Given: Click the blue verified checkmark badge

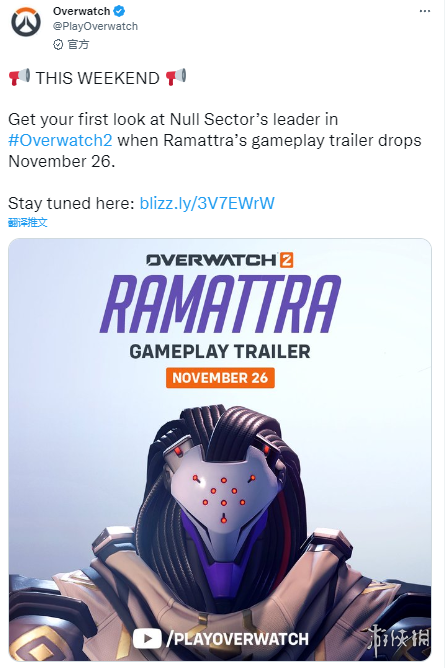Looking at the screenshot, I should click(x=119, y=11).
